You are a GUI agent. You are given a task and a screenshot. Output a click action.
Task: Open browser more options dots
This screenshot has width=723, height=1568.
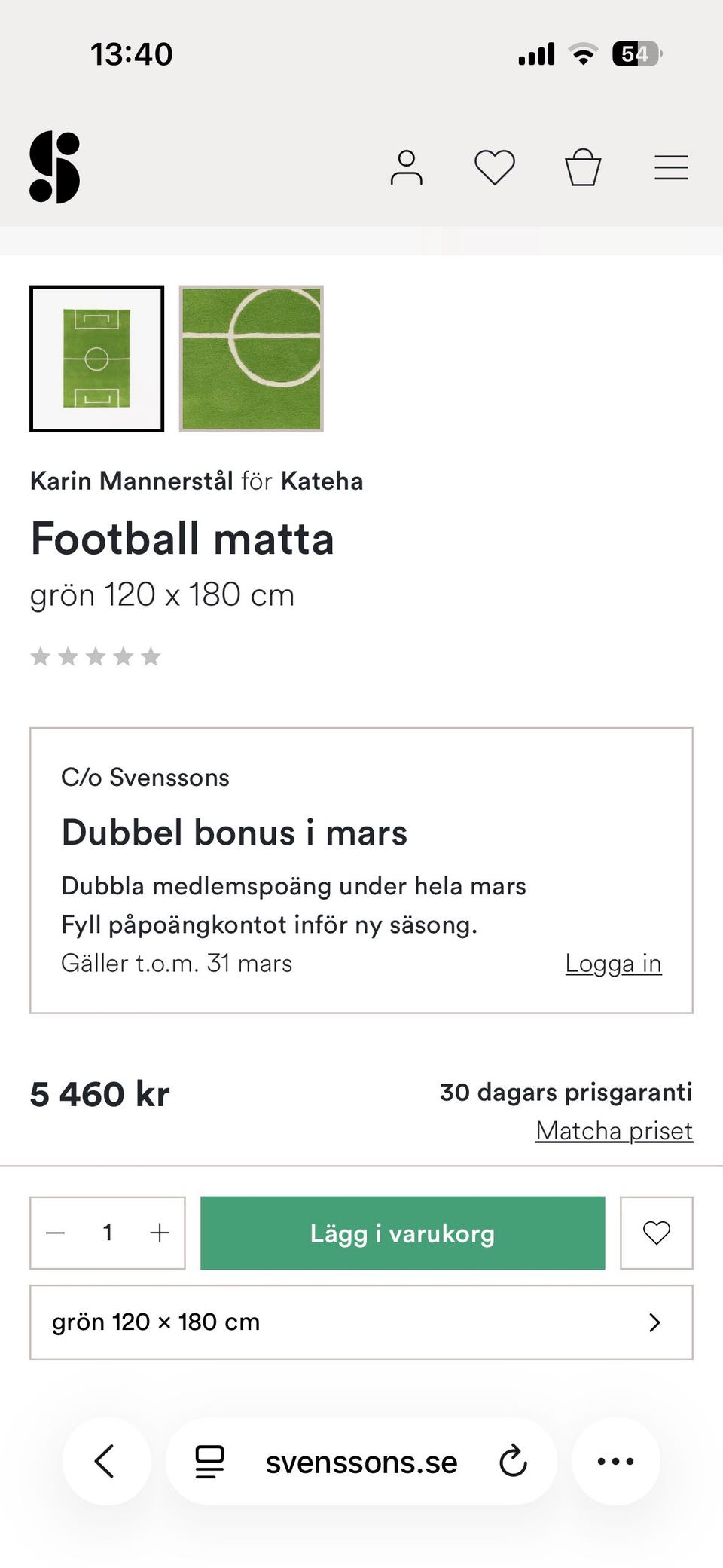(x=615, y=1462)
